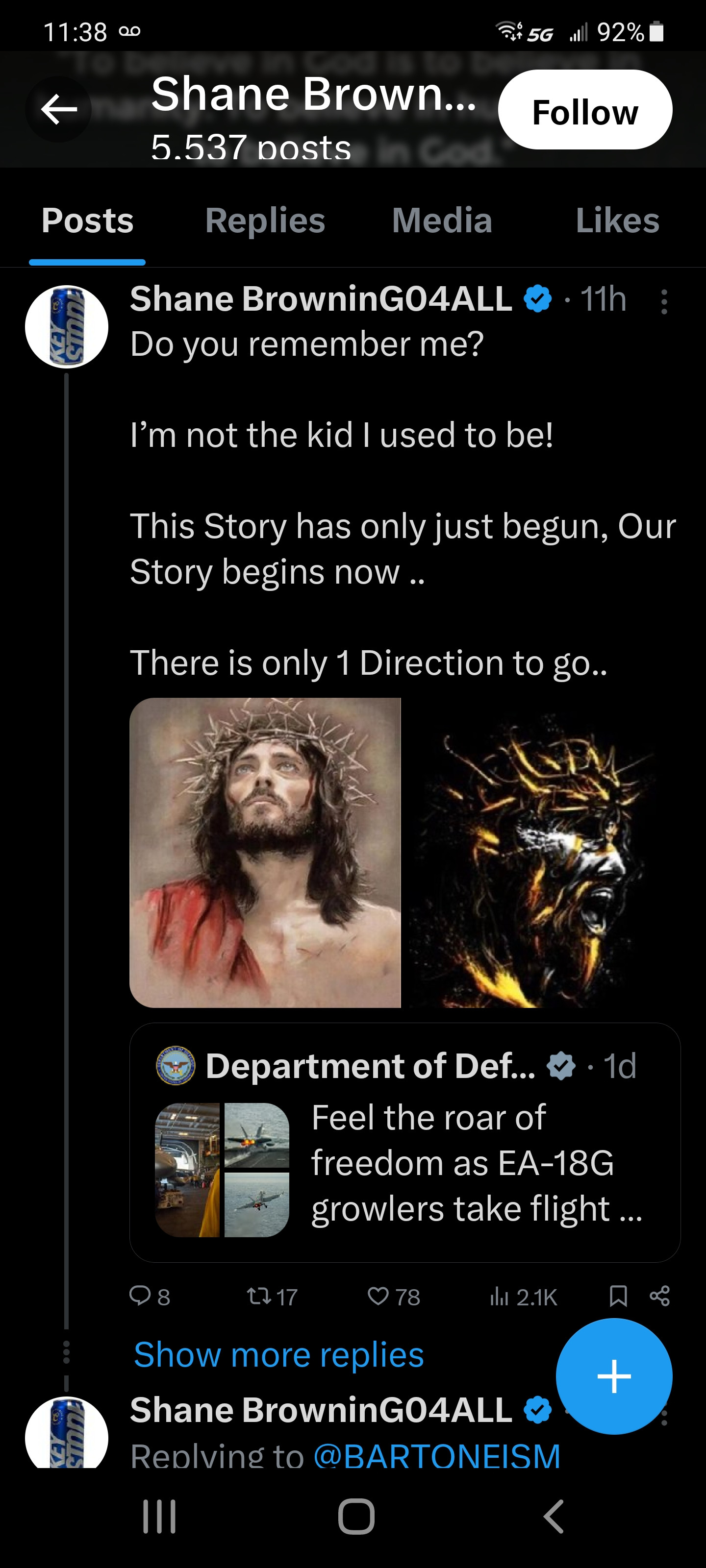Image resolution: width=706 pixels, height=1568 pixels.
Task: Select the Likes tab
Action: [617, 220]
